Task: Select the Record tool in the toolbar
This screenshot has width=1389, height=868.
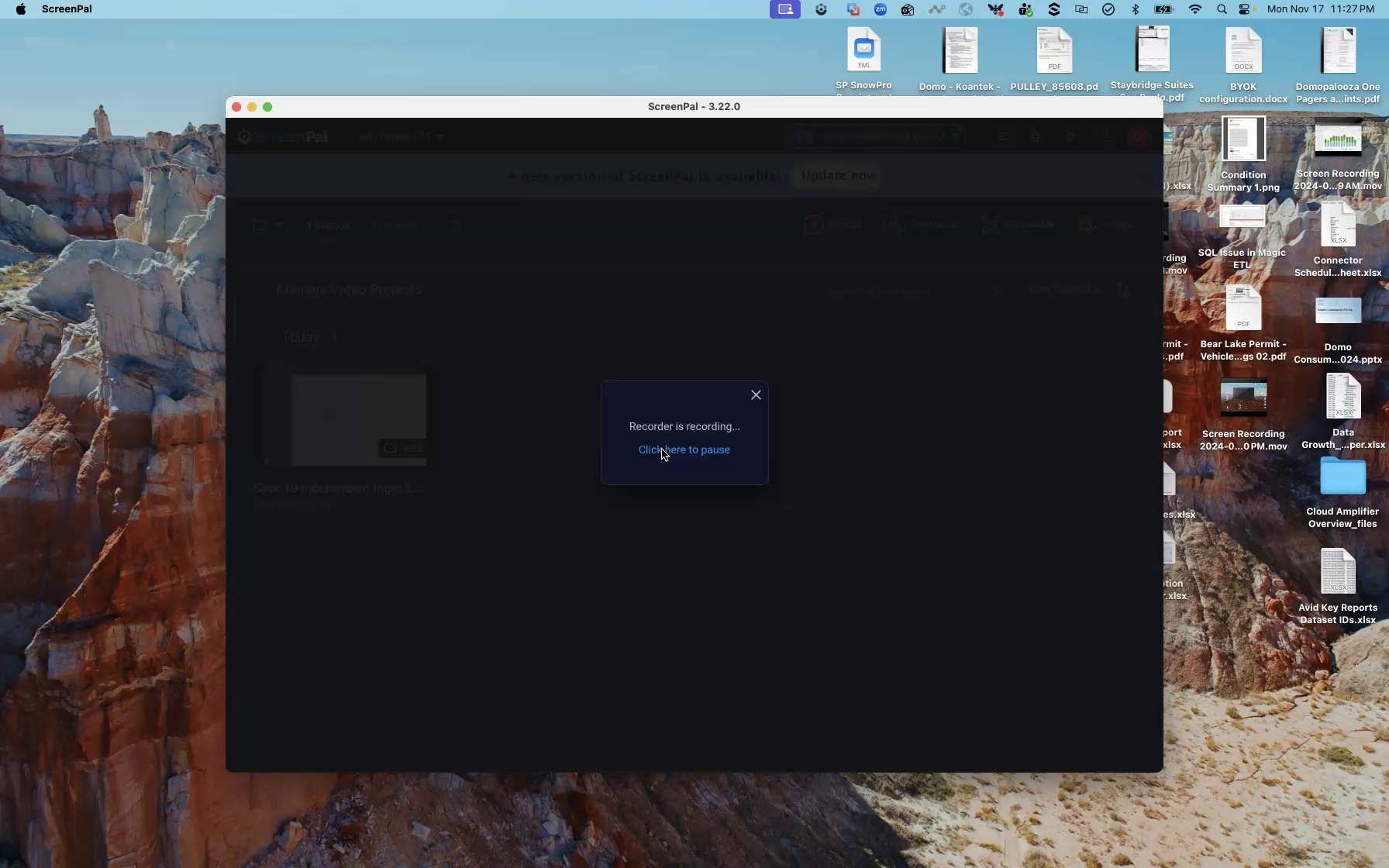Action: (x=833, y=225)
